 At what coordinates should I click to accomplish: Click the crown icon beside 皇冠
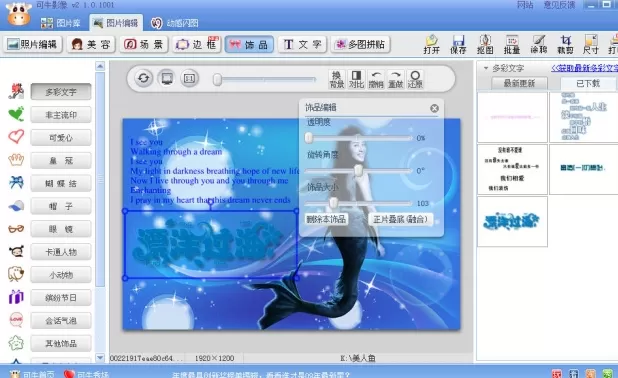point(16,160)
